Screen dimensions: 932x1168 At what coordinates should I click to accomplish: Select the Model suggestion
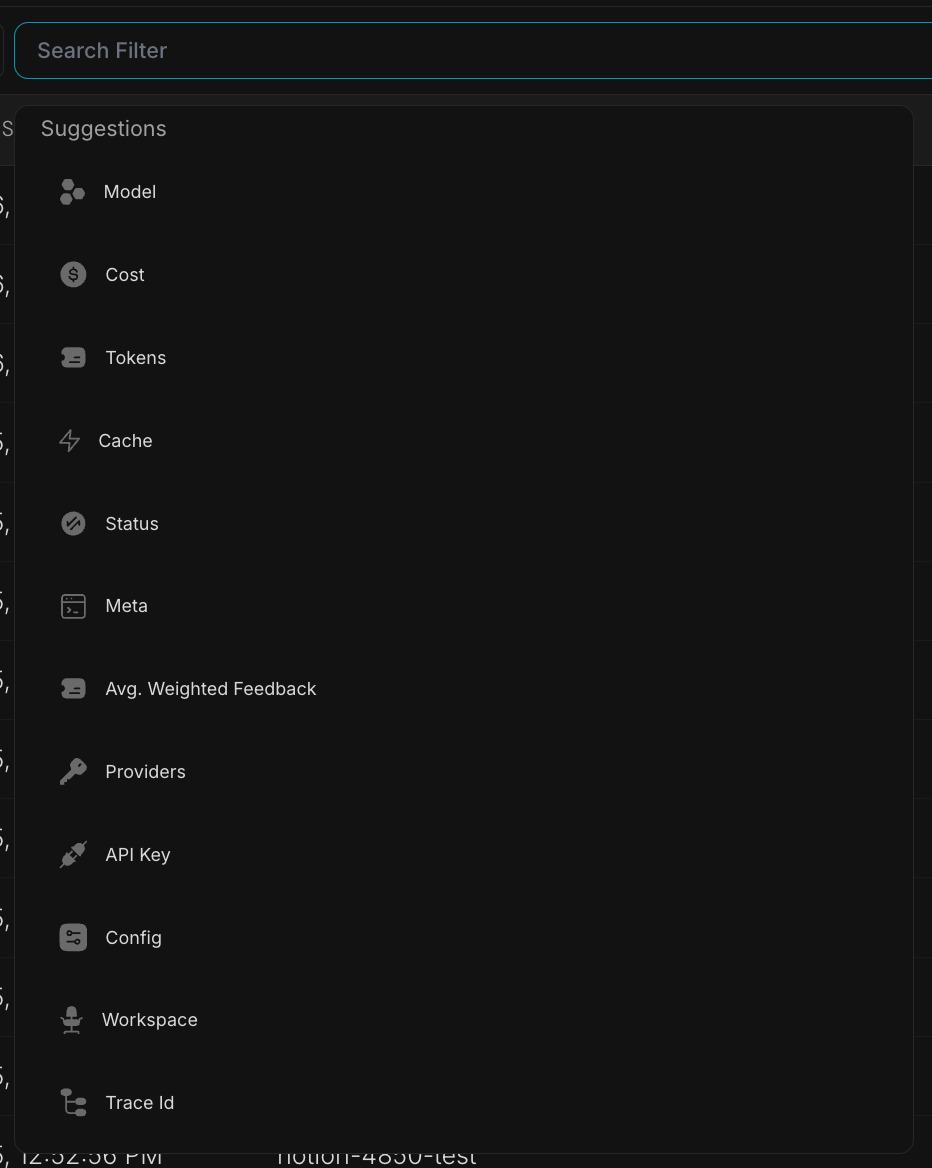(463, 191)
